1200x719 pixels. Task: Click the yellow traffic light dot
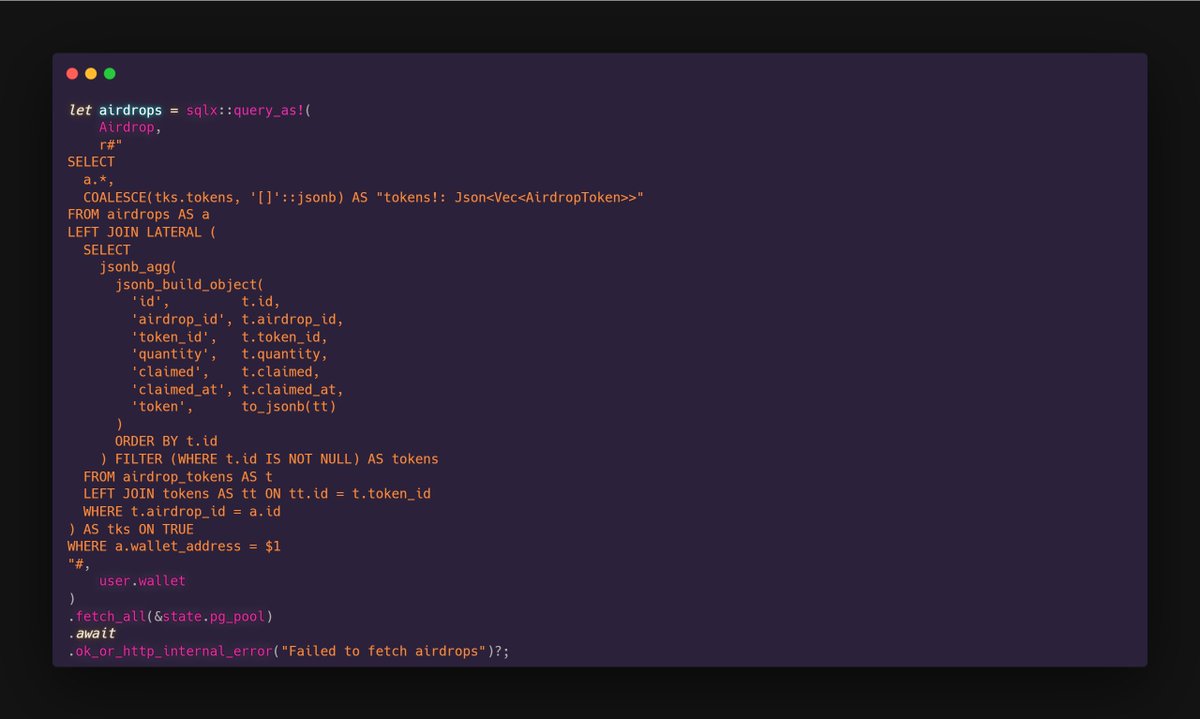[89, 72]
